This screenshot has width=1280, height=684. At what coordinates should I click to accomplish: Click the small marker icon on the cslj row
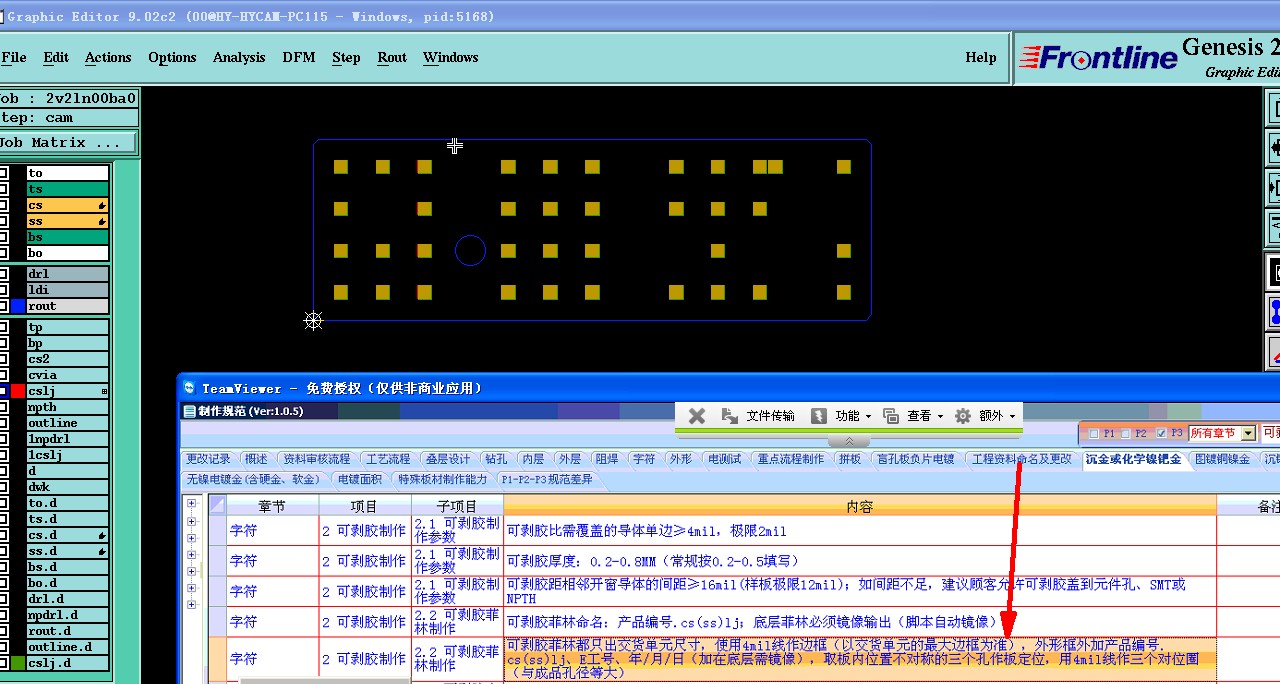[104, 391]
